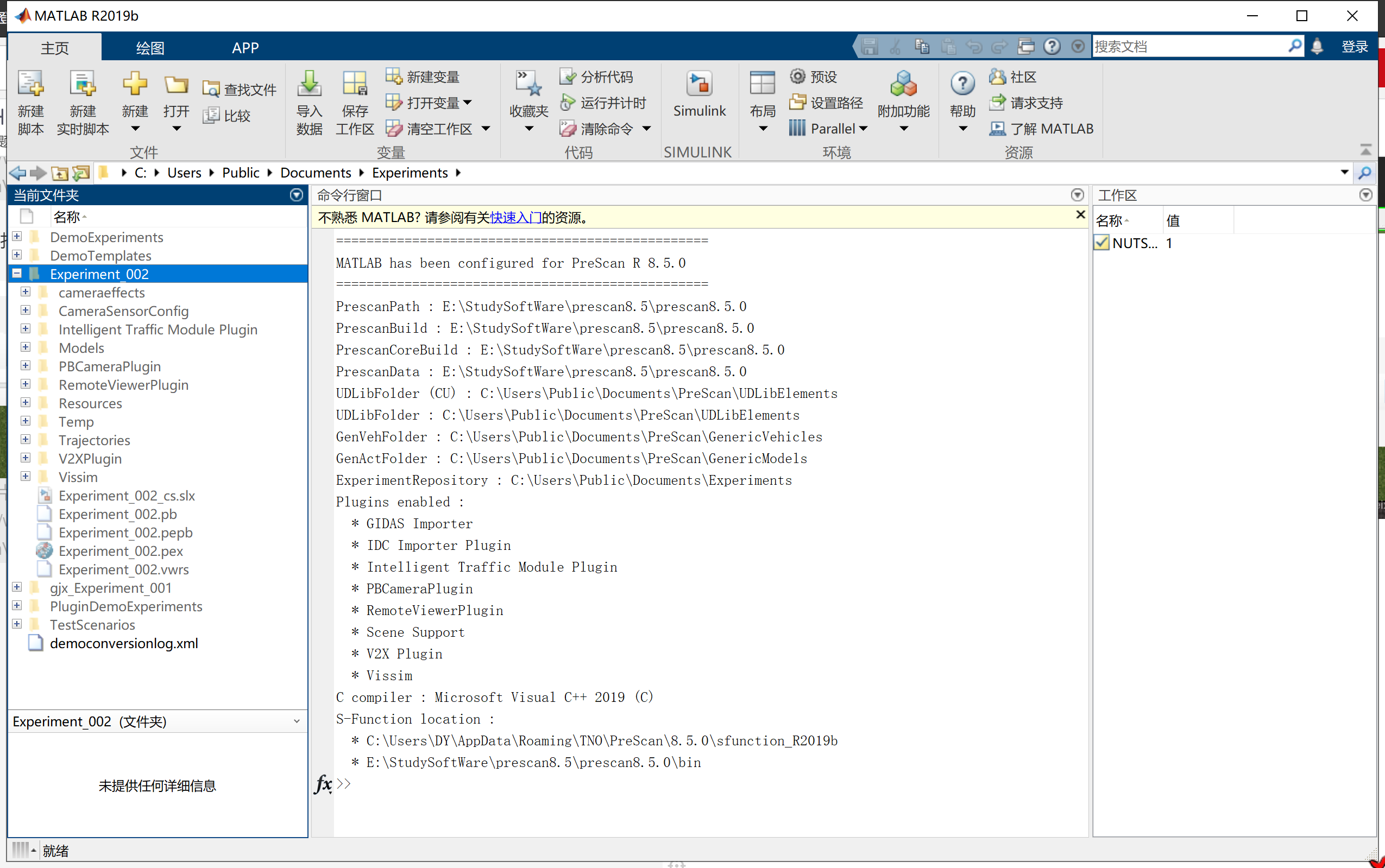The width and height of the screenshot is (1385, 868).
Task: Switch to the 绘图 (Plots) tab
Action: tap(150, 48)
